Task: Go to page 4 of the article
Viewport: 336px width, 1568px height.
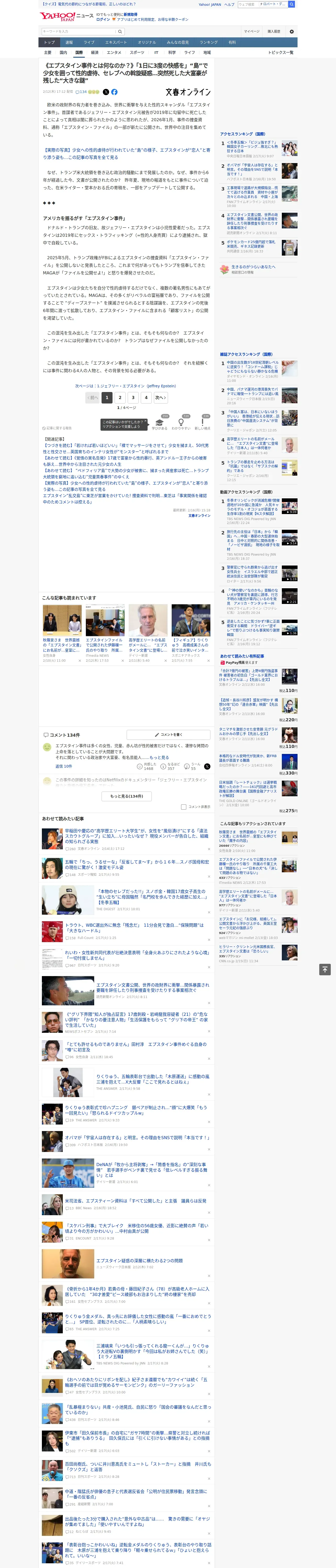Action: tap(146, 397)
